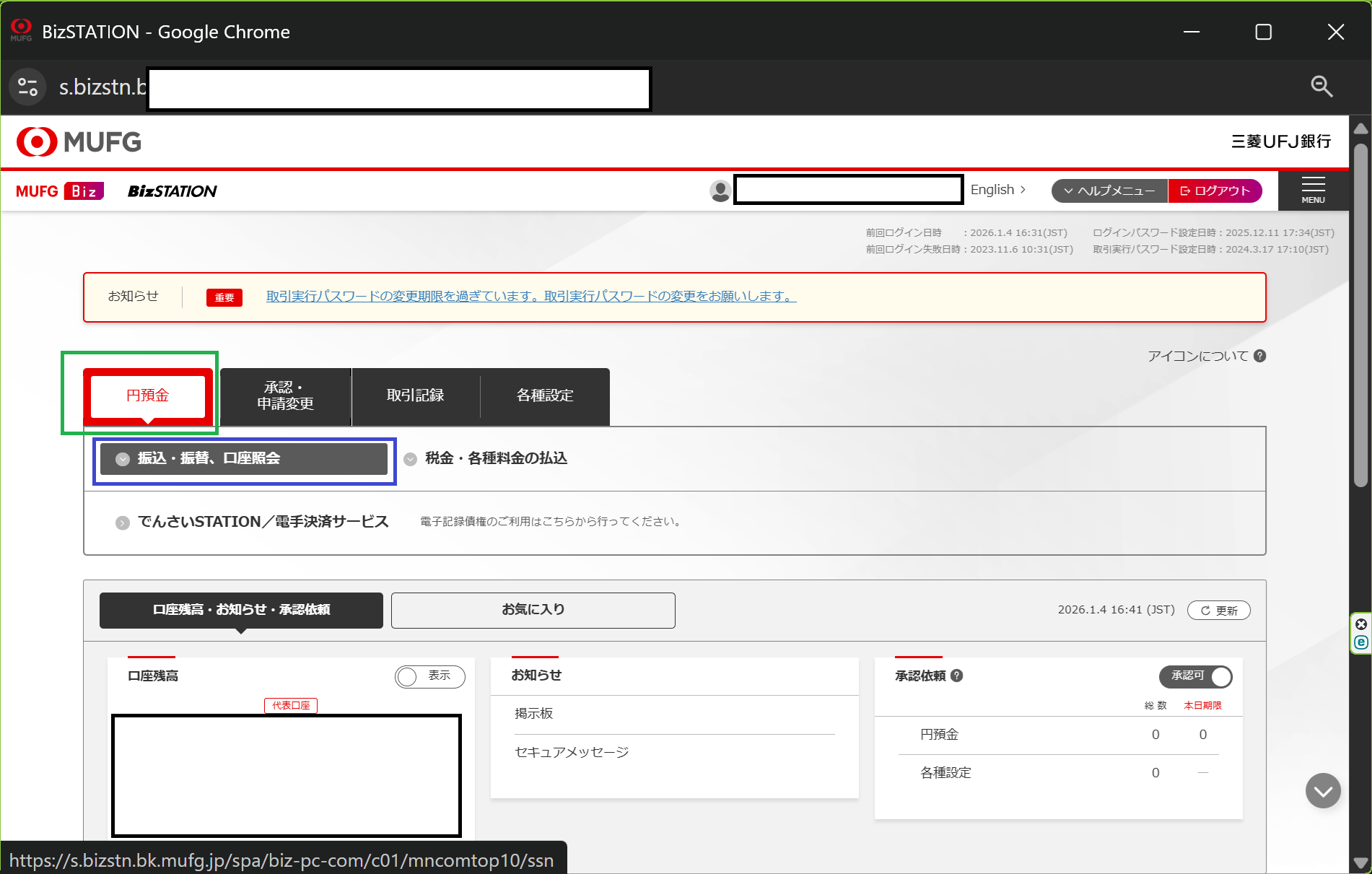
Task: Click the user profile avatar icon
Action: point(720,191)
